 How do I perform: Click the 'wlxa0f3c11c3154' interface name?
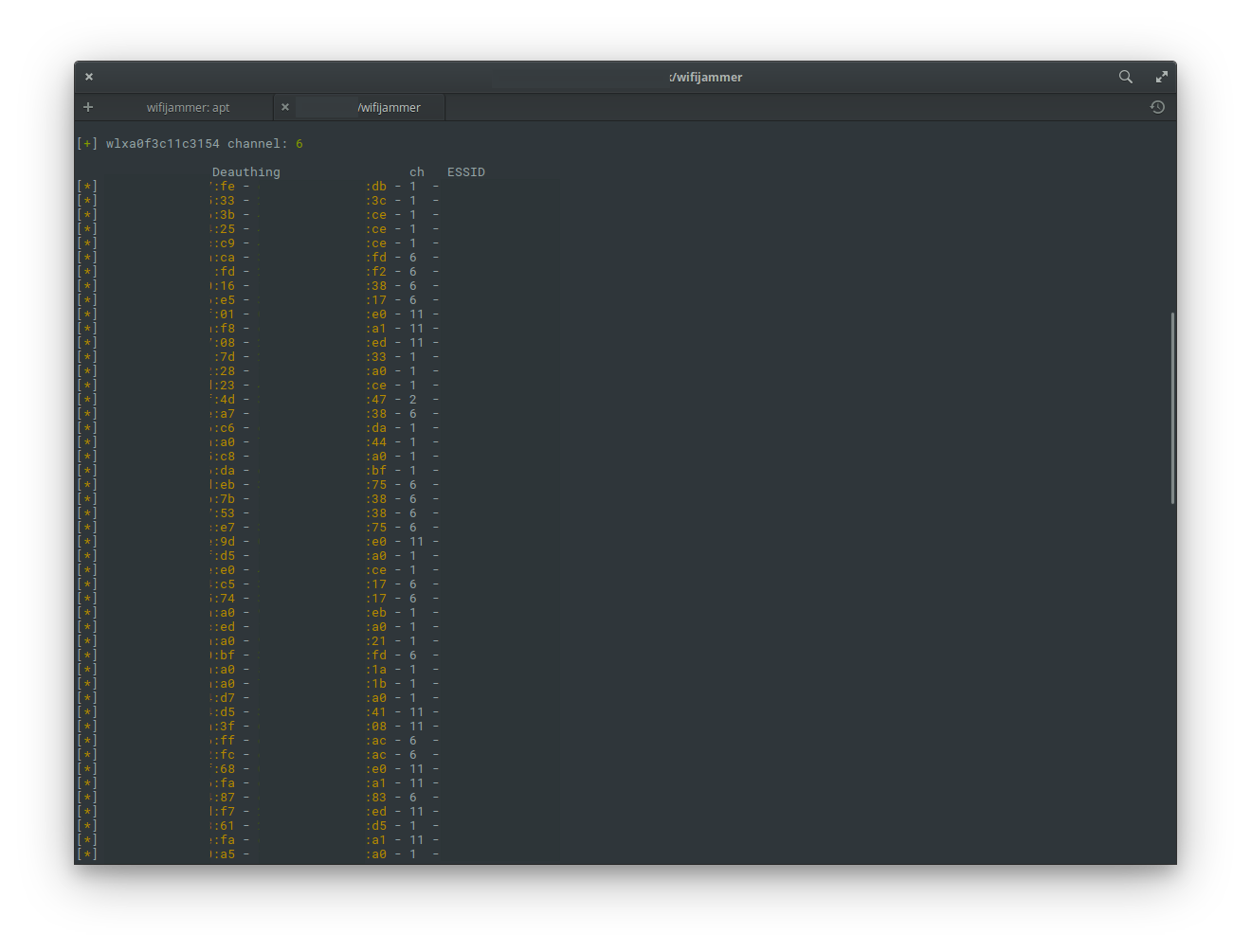coord(162,144)
